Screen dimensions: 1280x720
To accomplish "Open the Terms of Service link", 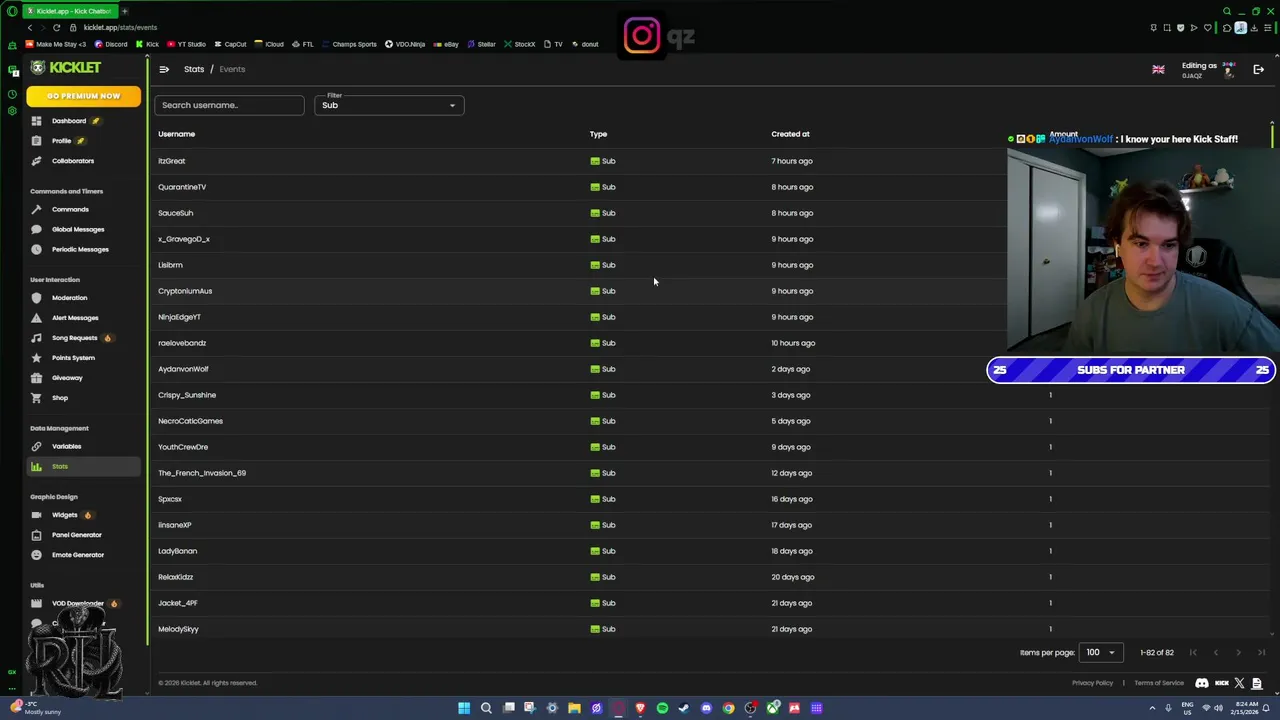I will pyautogui.click(x=1159, y=683).
